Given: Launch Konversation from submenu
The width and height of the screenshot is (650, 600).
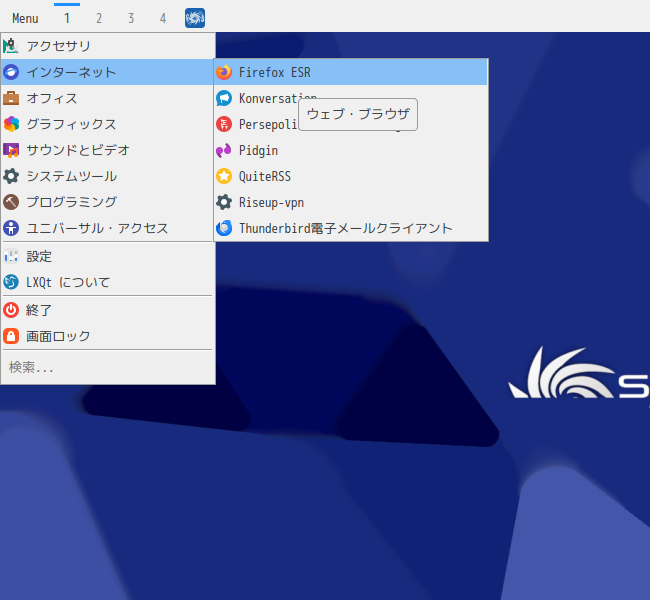Looking at the screenshot, I should pyautogui.click(x=351, y=98).
